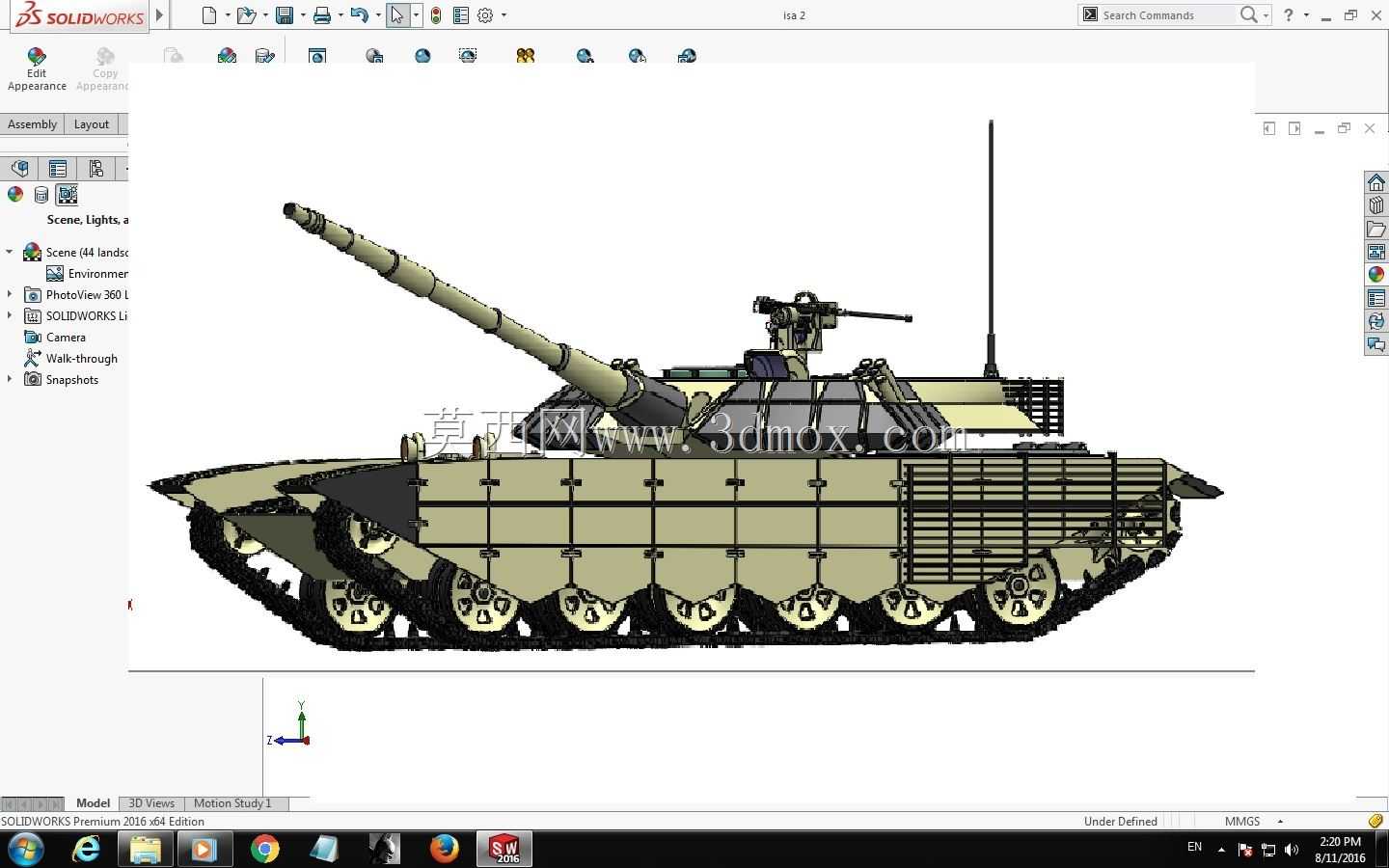The height and width of the screenshot is (868, 1389).
Task: Click the Rebuild traffic light icon
Action: point(436,15)
